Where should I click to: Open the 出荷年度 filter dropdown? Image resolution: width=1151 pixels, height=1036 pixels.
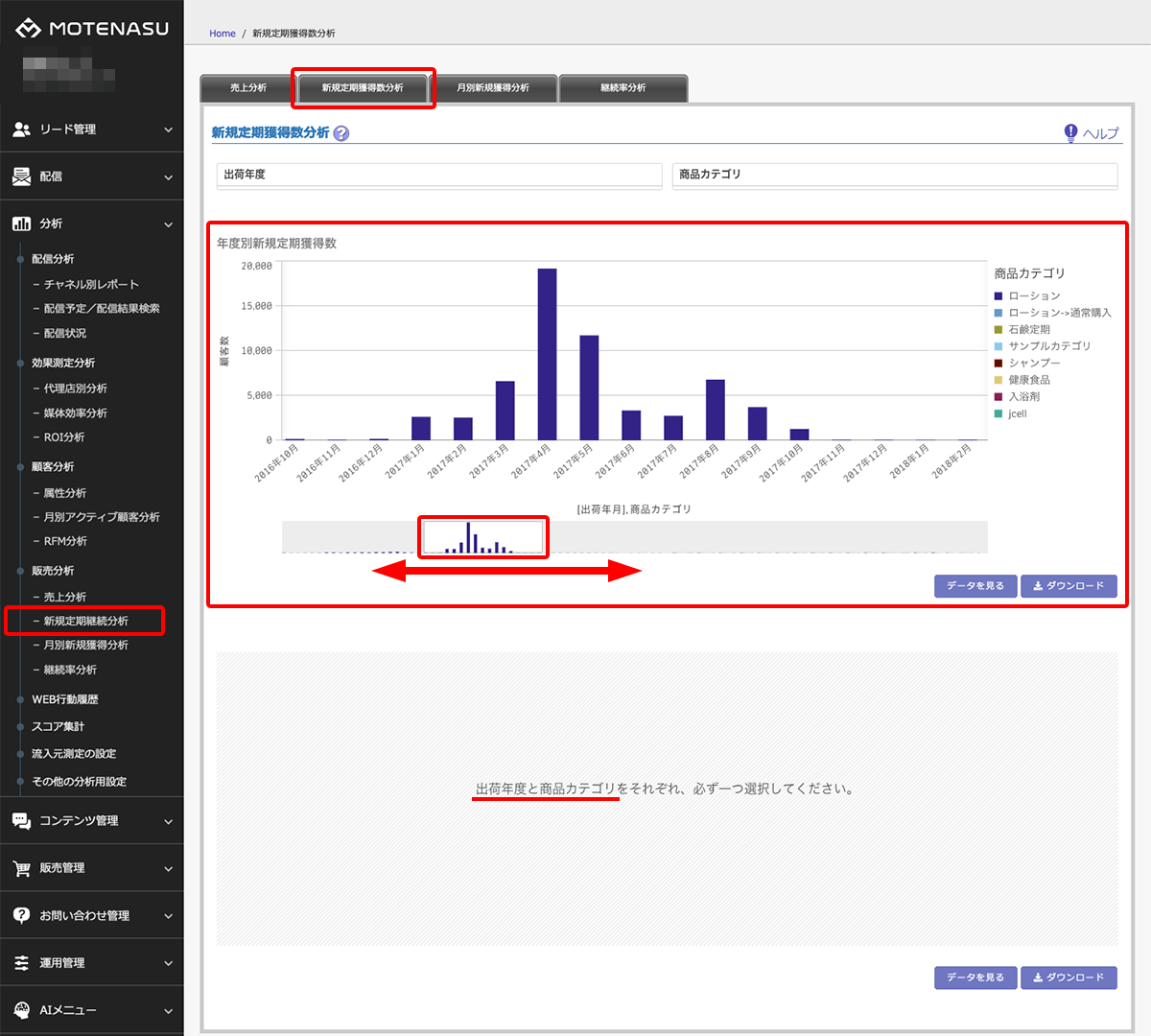[x=438, y=175]
